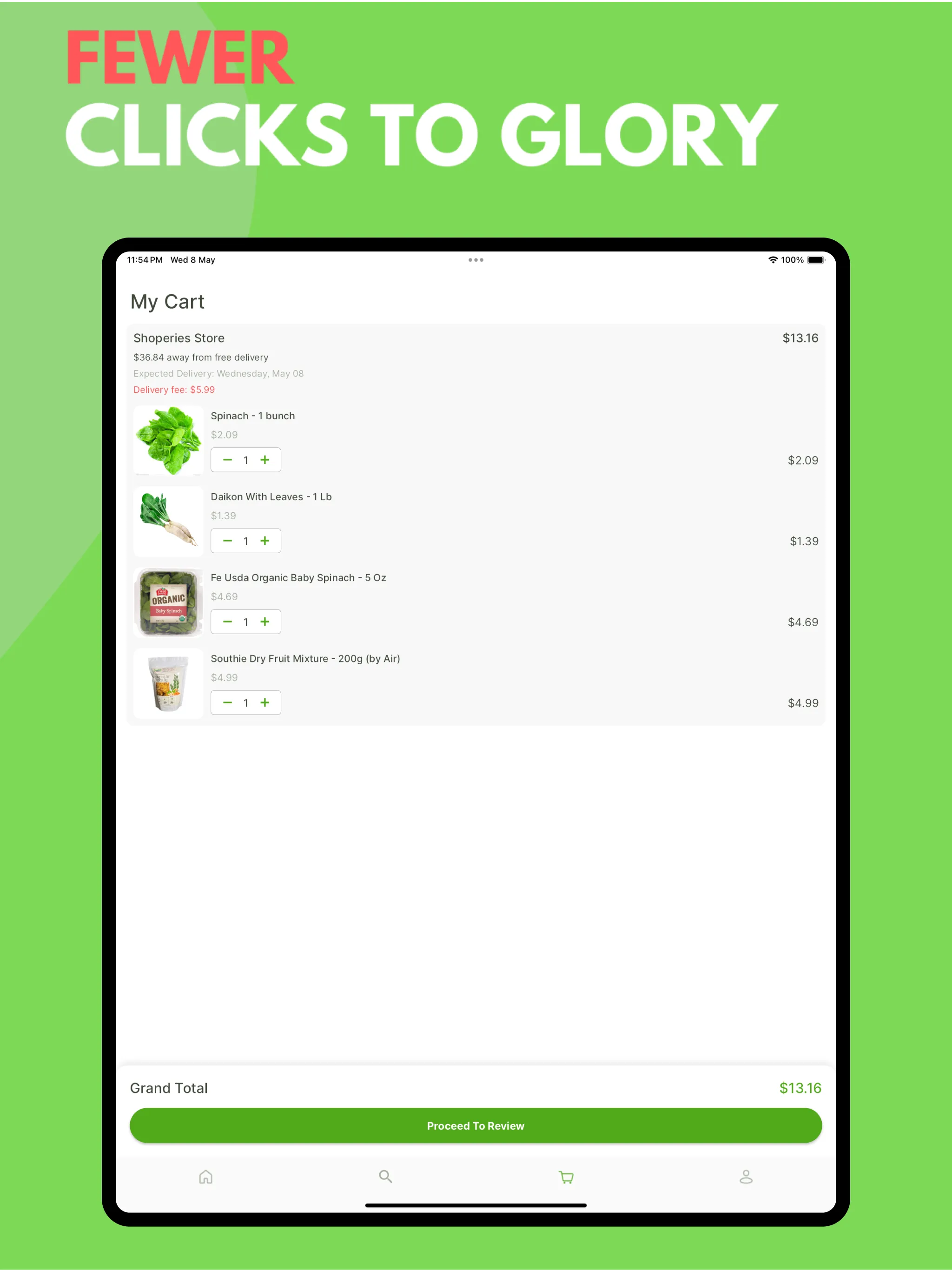Tap the Search icon in bottom navigation
Screen dimensions: 952x1270
coord(385,1177)
